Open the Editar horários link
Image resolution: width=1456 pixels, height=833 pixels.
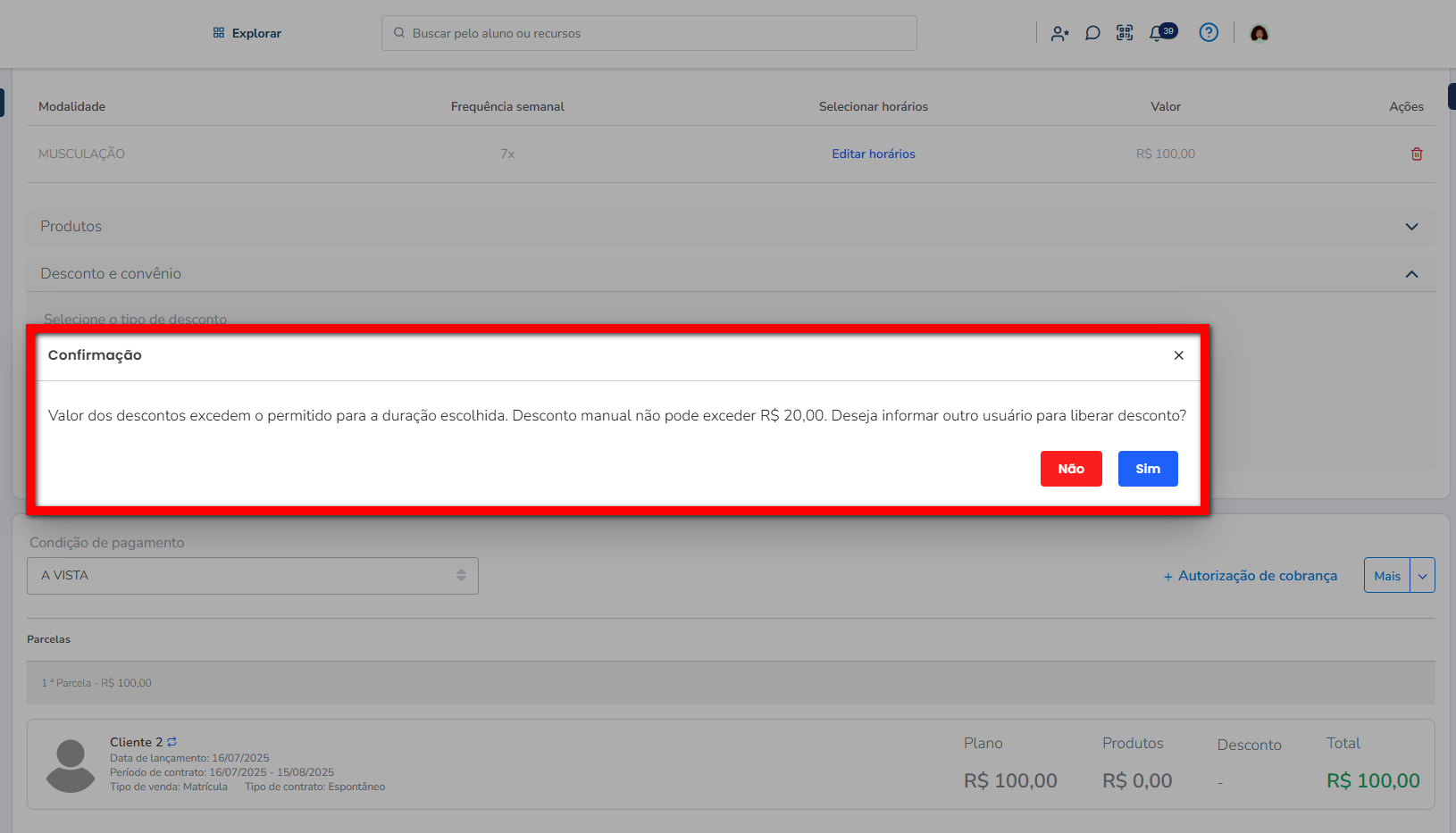(x=874, y=154)
